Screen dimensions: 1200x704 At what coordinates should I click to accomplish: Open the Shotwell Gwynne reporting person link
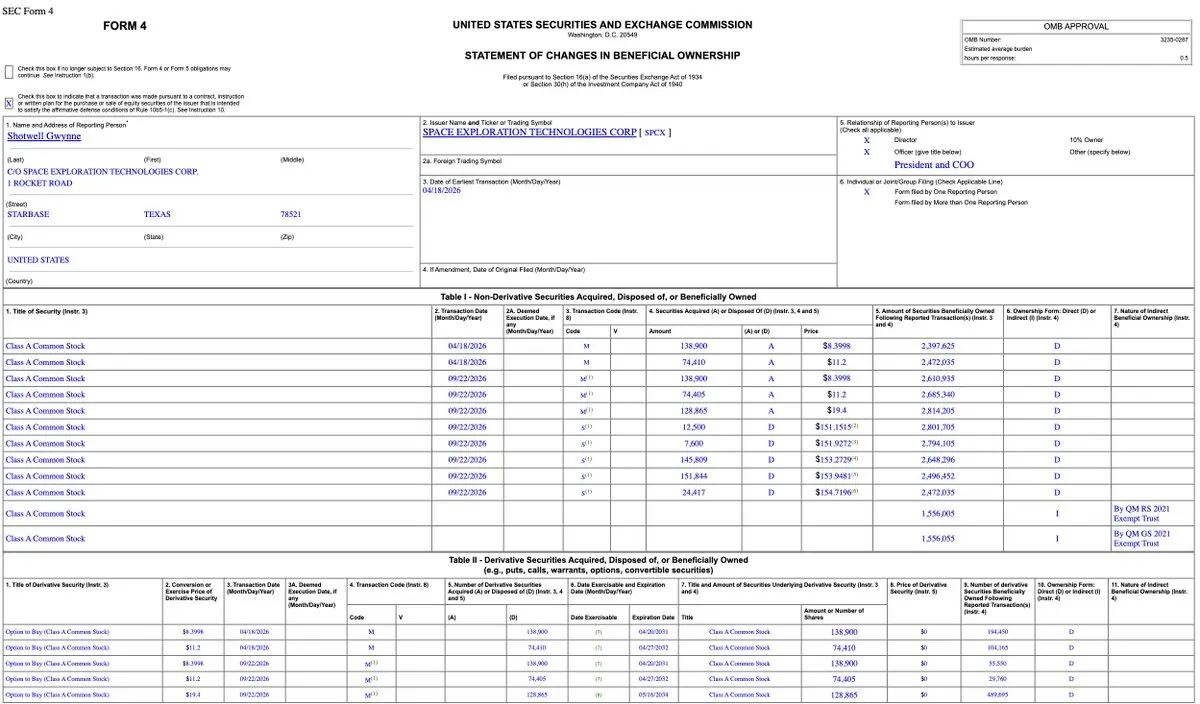[44, 136]
